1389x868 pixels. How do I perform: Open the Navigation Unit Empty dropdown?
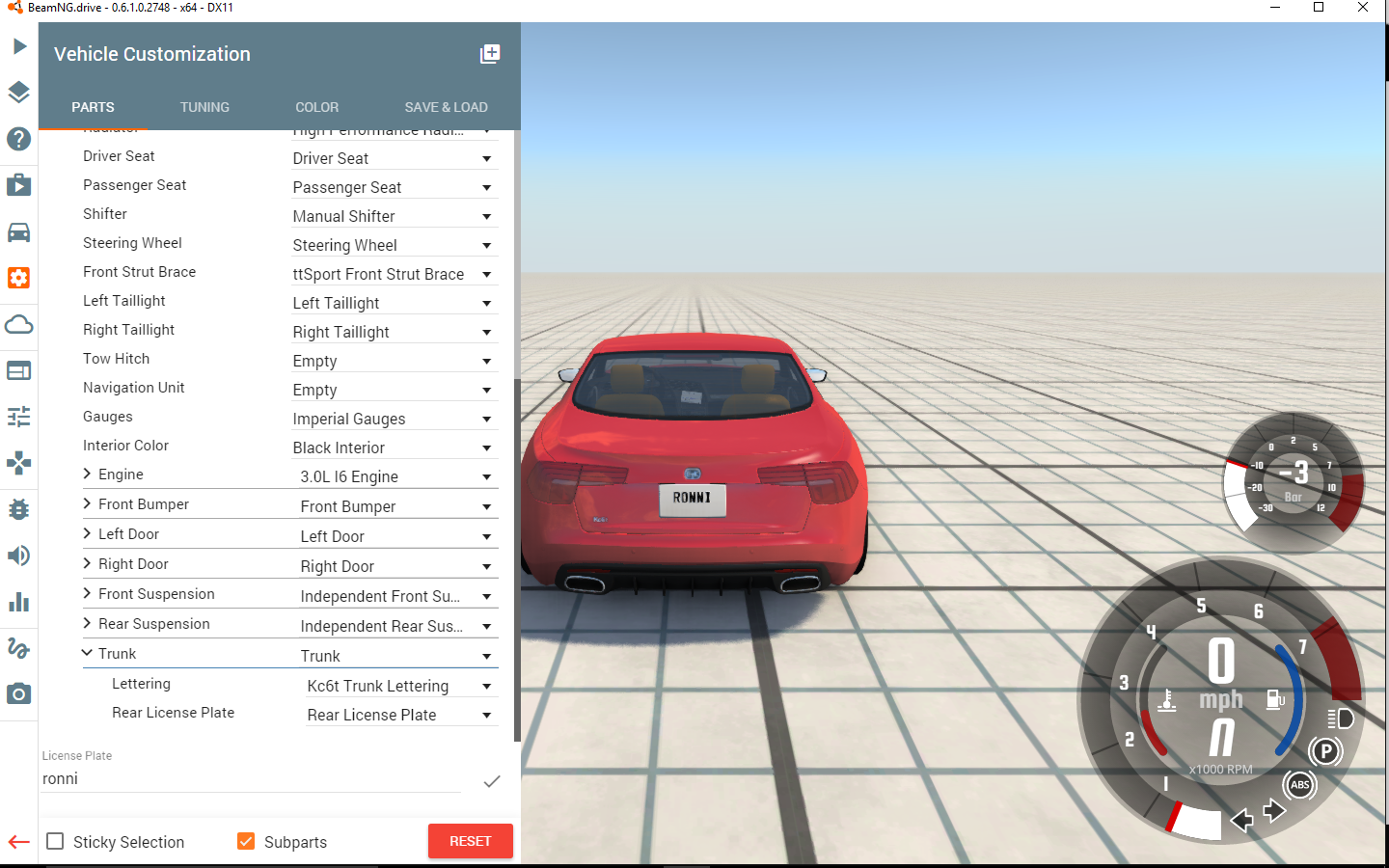pyautogui.click(x=395, y=390)
